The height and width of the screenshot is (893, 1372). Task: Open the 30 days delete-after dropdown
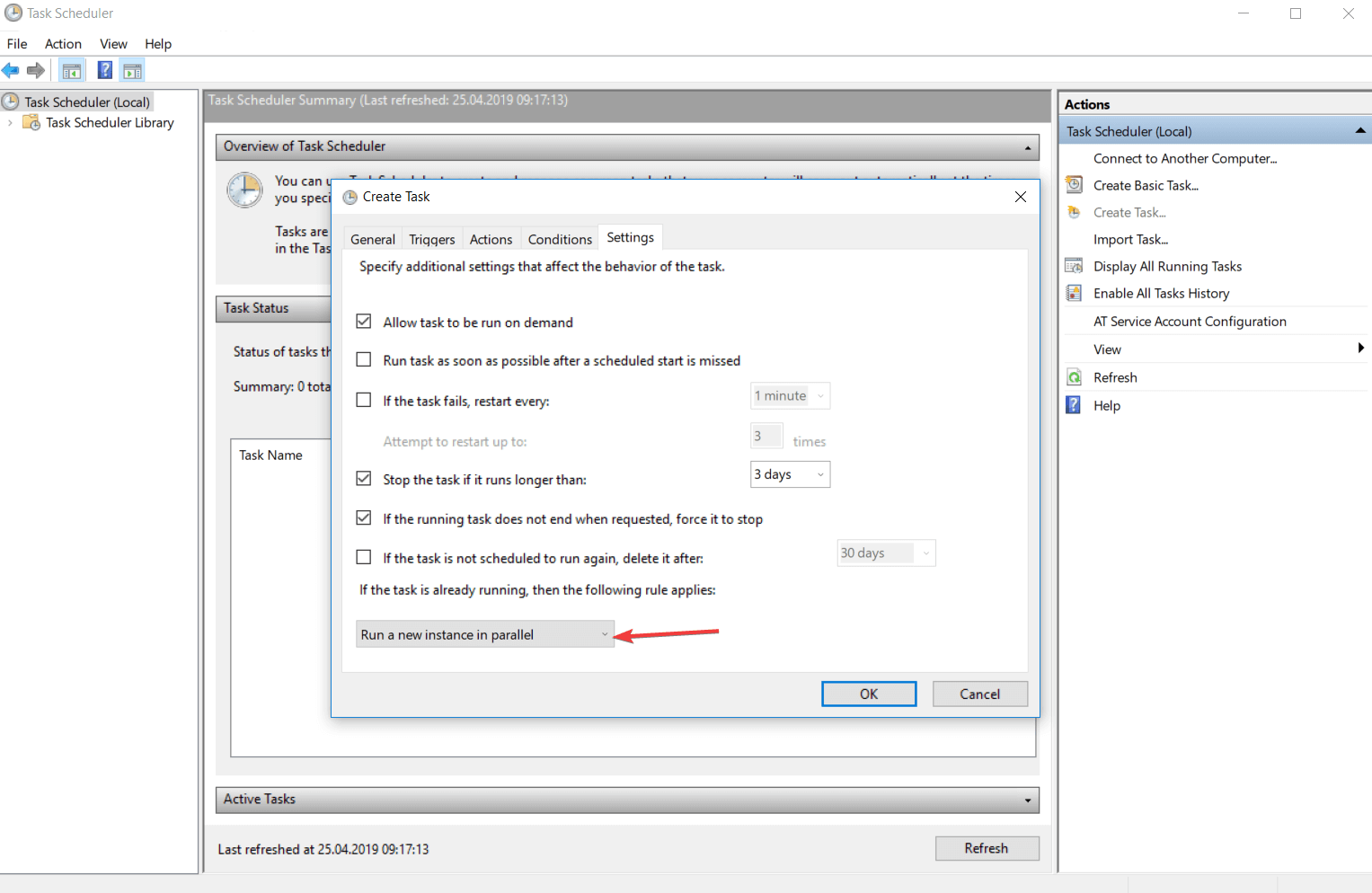pyautogui.click(x=886, y=553)
